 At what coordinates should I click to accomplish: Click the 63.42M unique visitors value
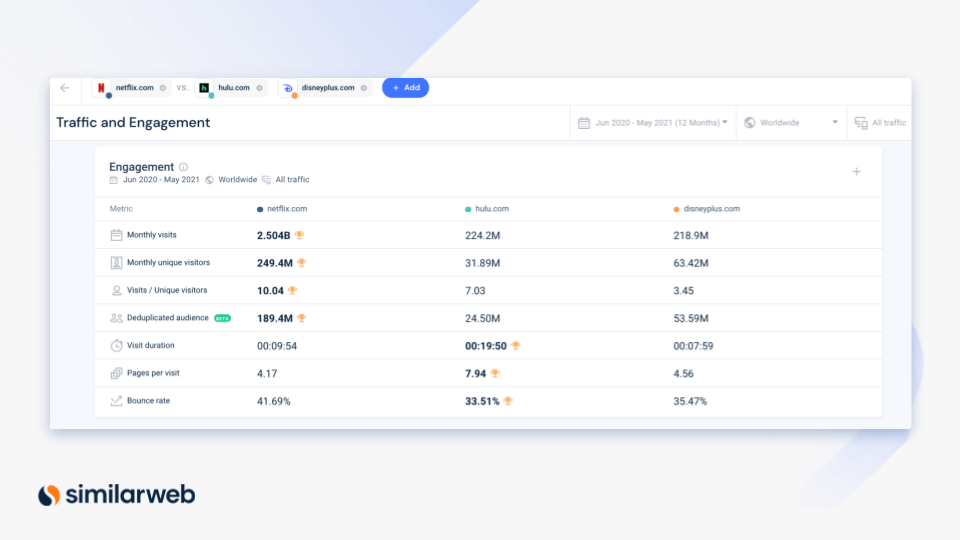click(x=691, y=263)
